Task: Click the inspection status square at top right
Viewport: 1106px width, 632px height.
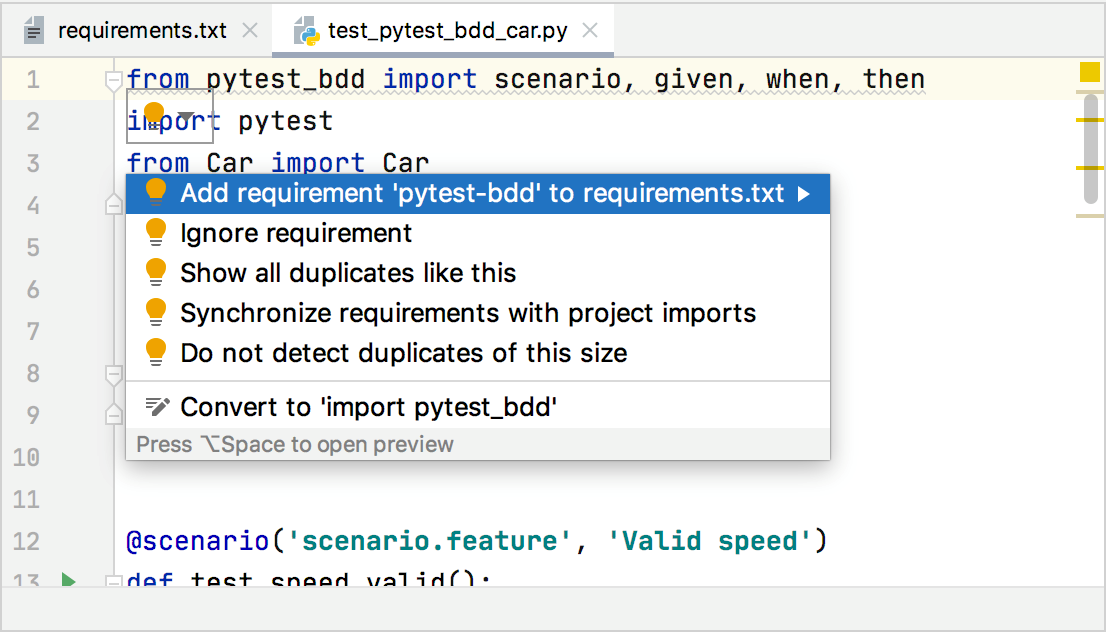Action: click(x=1089, y=71)
